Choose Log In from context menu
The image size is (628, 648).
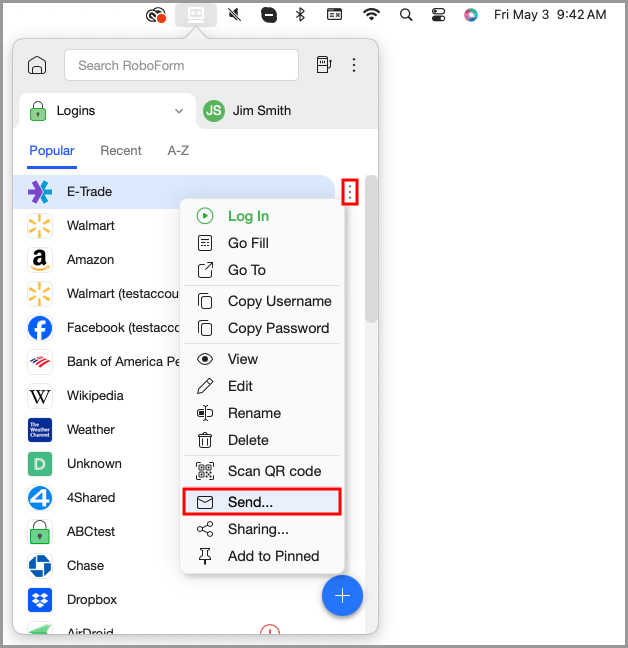point(262,216)
